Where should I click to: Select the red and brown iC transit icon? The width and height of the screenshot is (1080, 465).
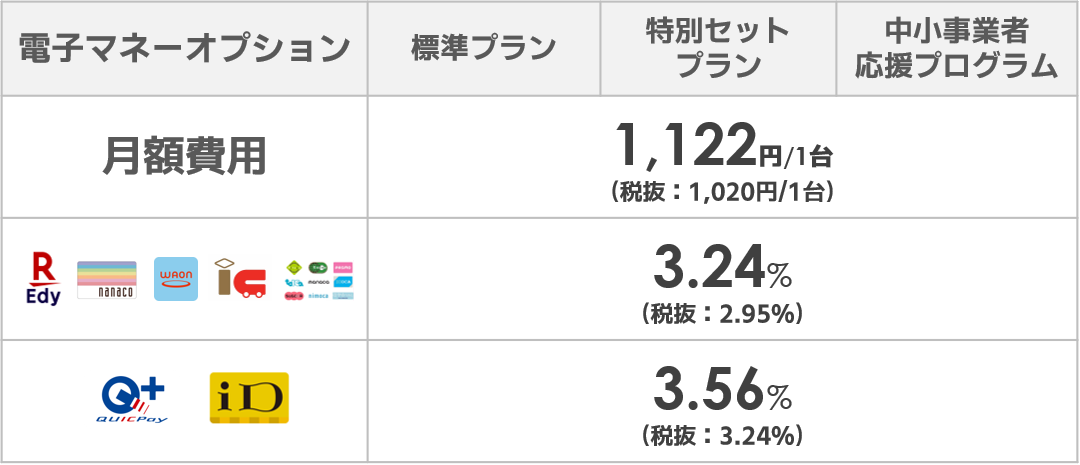click(238, 278)
